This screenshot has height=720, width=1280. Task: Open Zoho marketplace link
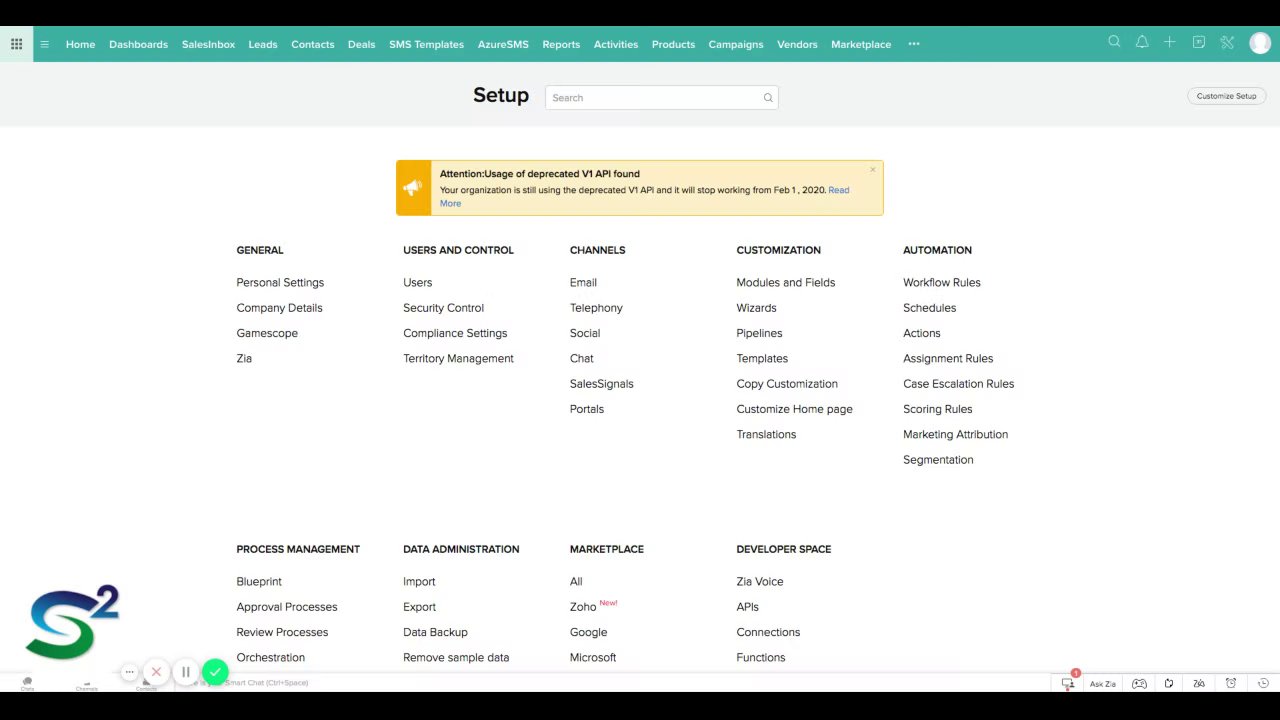tap(583, 607)
